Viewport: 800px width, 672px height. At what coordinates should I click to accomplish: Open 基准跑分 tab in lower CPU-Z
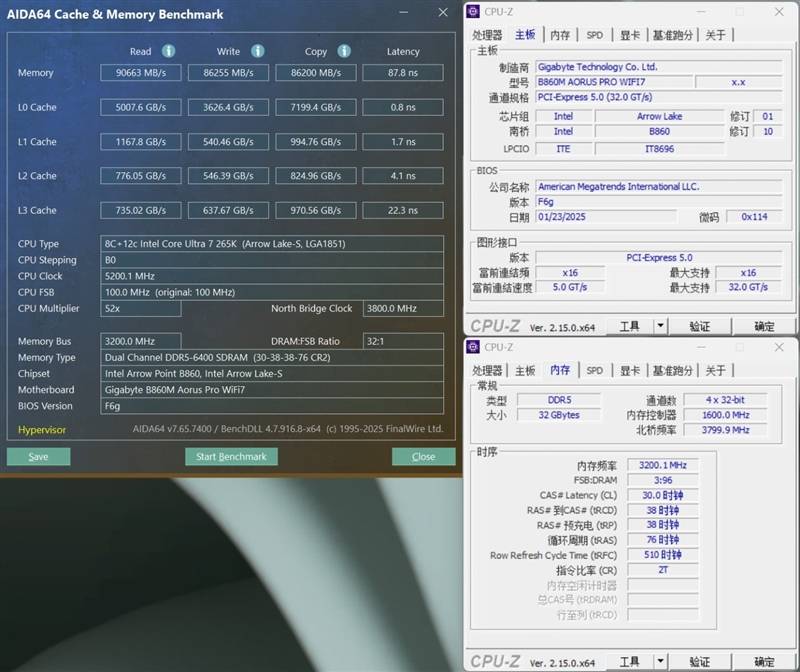(x=672, y=370)
